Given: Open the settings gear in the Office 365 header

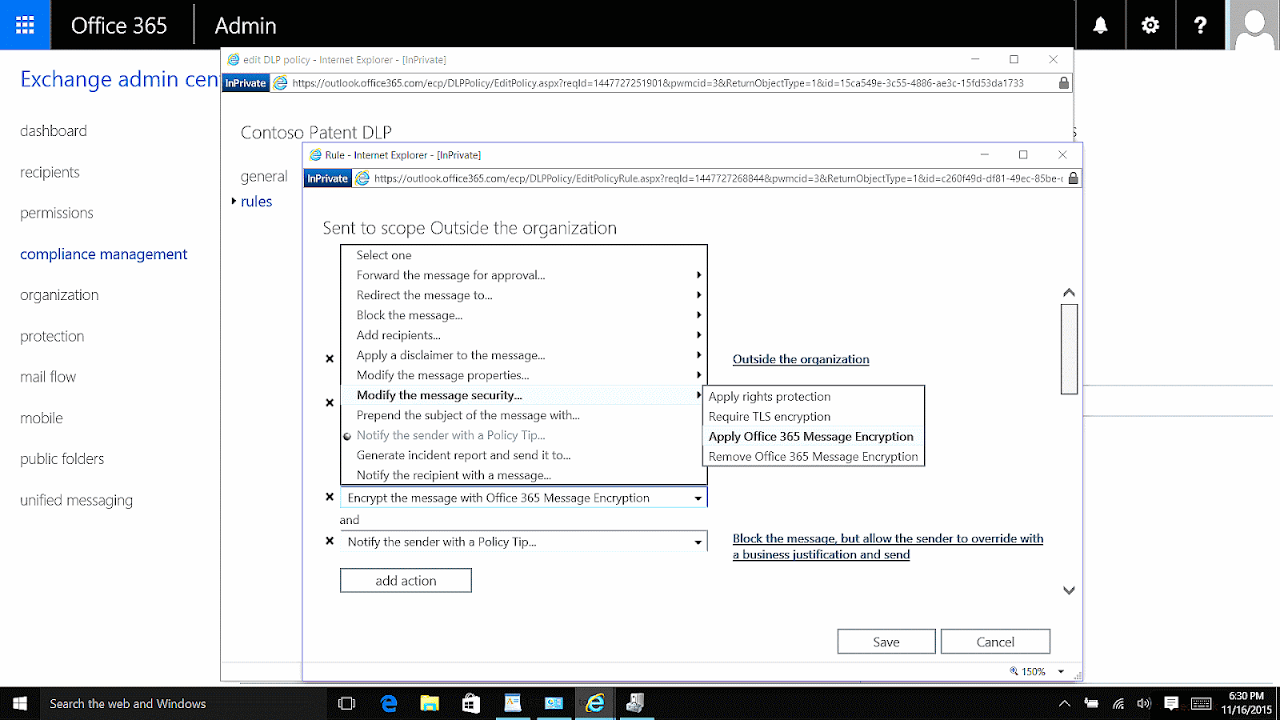Looking at the screenshot, I should click(x=1151, y=25).
